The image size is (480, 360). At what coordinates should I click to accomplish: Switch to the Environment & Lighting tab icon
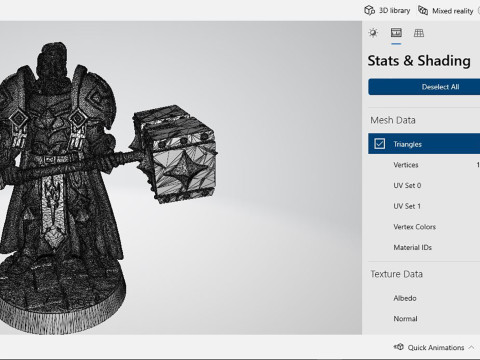pyautogui.click(x=373, y=33)
